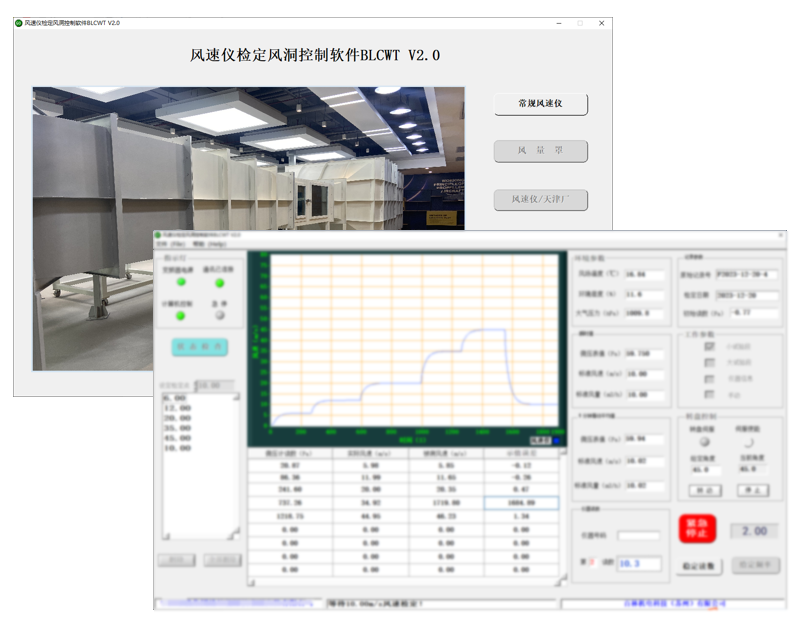Toggle the fourth working parameter checkbox
The width and height of the screenshot is (802, 625).
(710, 395)
